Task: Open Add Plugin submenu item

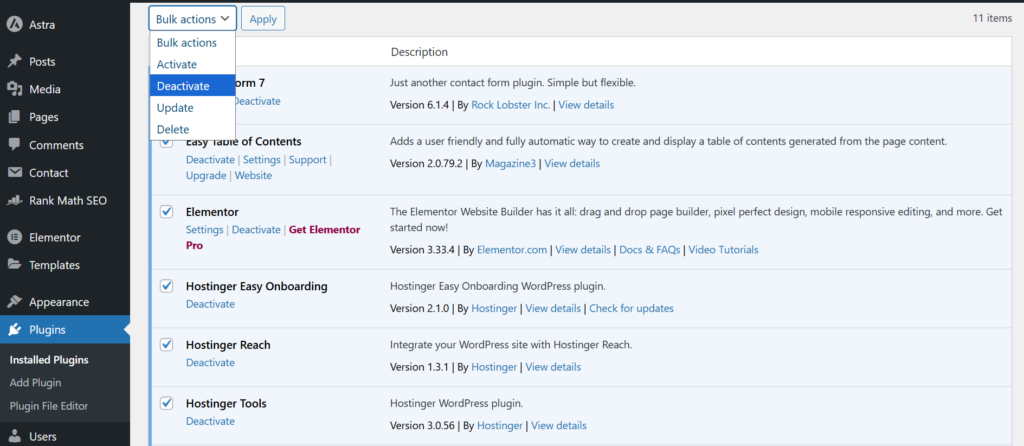Action: point(35,382)
